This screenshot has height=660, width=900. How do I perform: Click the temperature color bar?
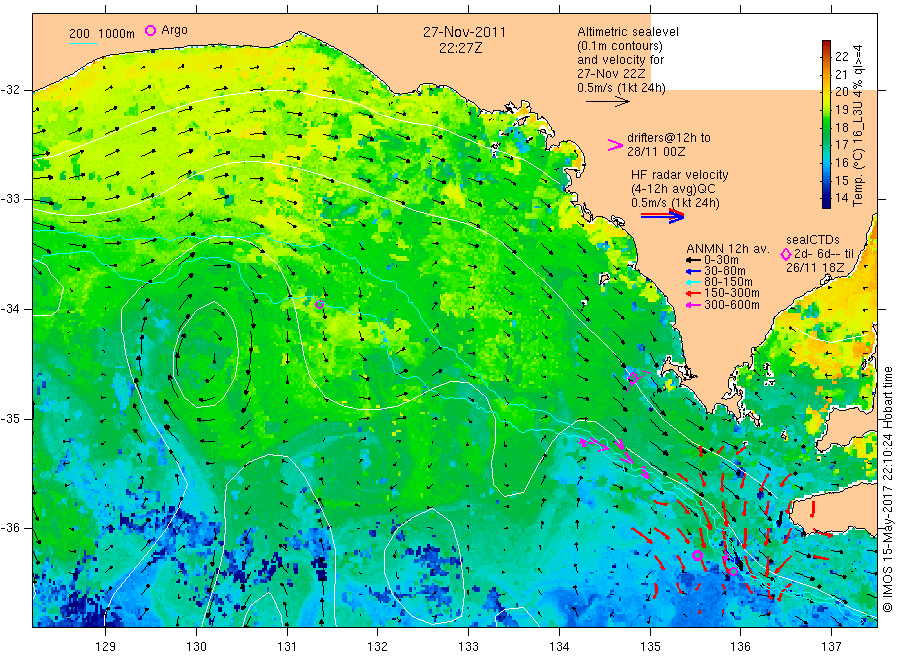826,124
